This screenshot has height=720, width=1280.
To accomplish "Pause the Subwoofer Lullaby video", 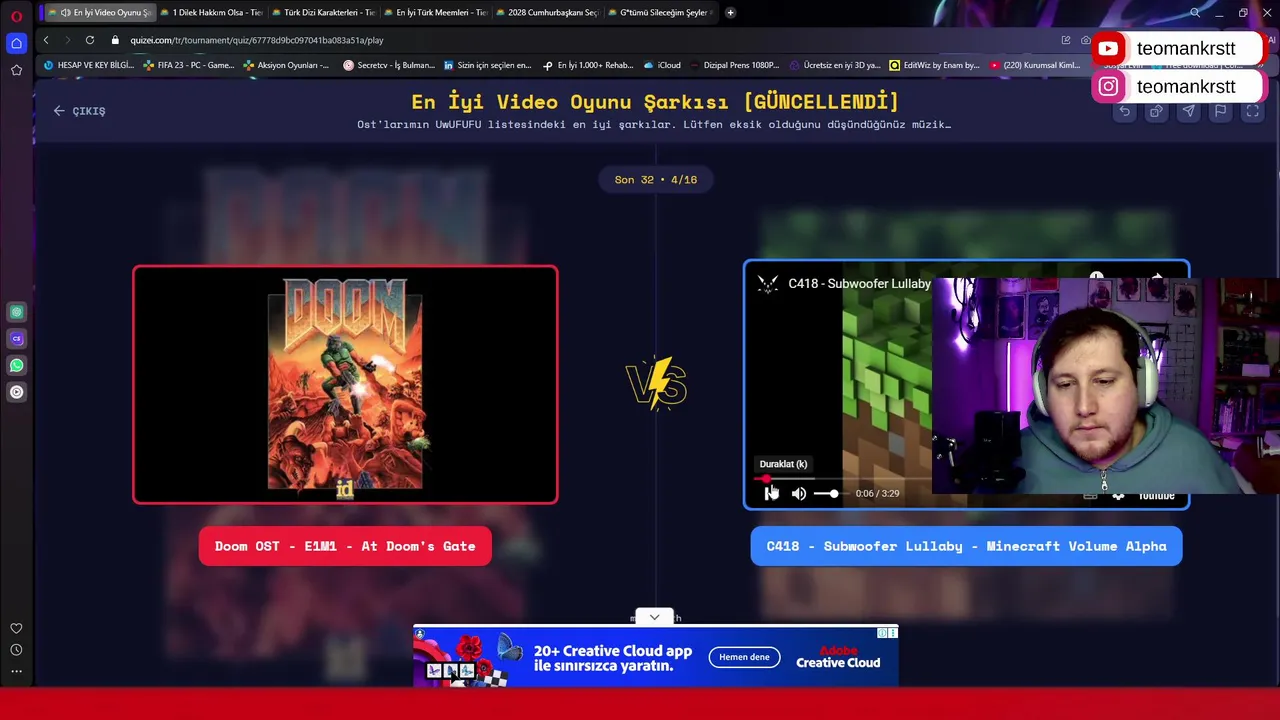I will [770, 493].
